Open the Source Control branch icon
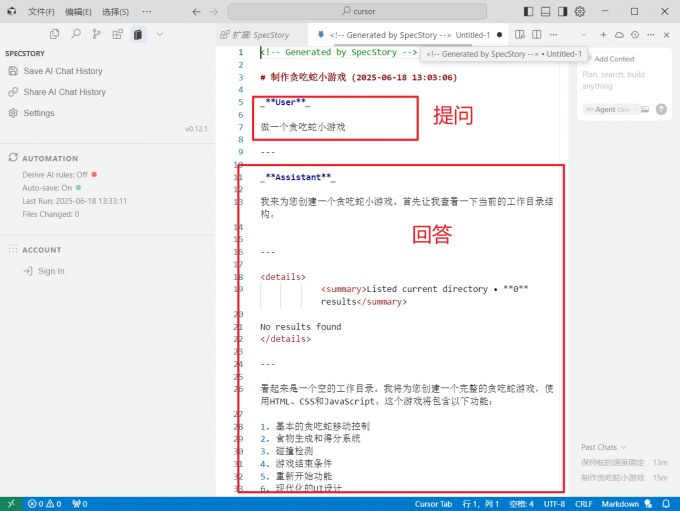 pos(97,34)
